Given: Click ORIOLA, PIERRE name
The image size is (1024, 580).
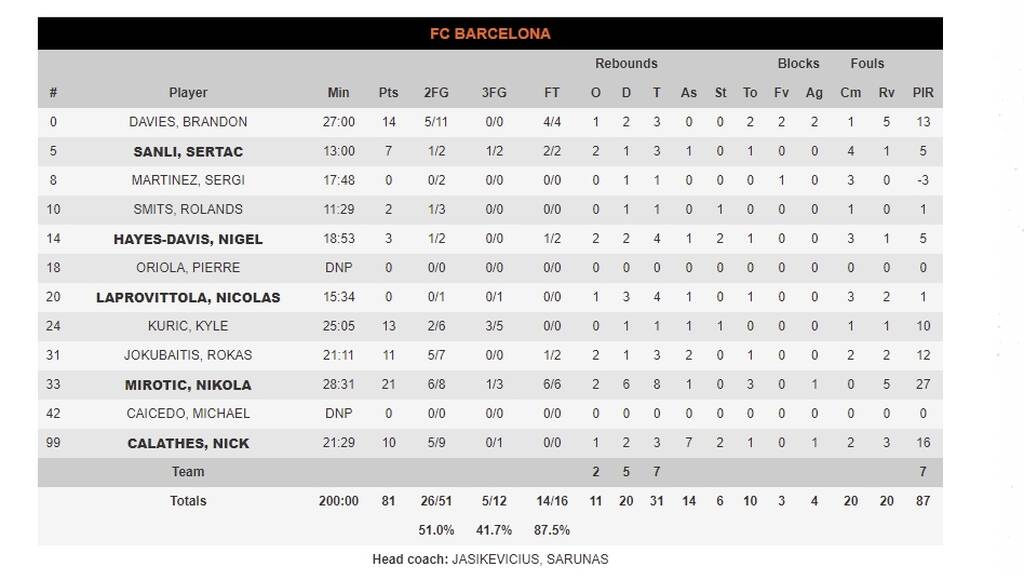Looking at the screenshot, I should click(188, 268).
